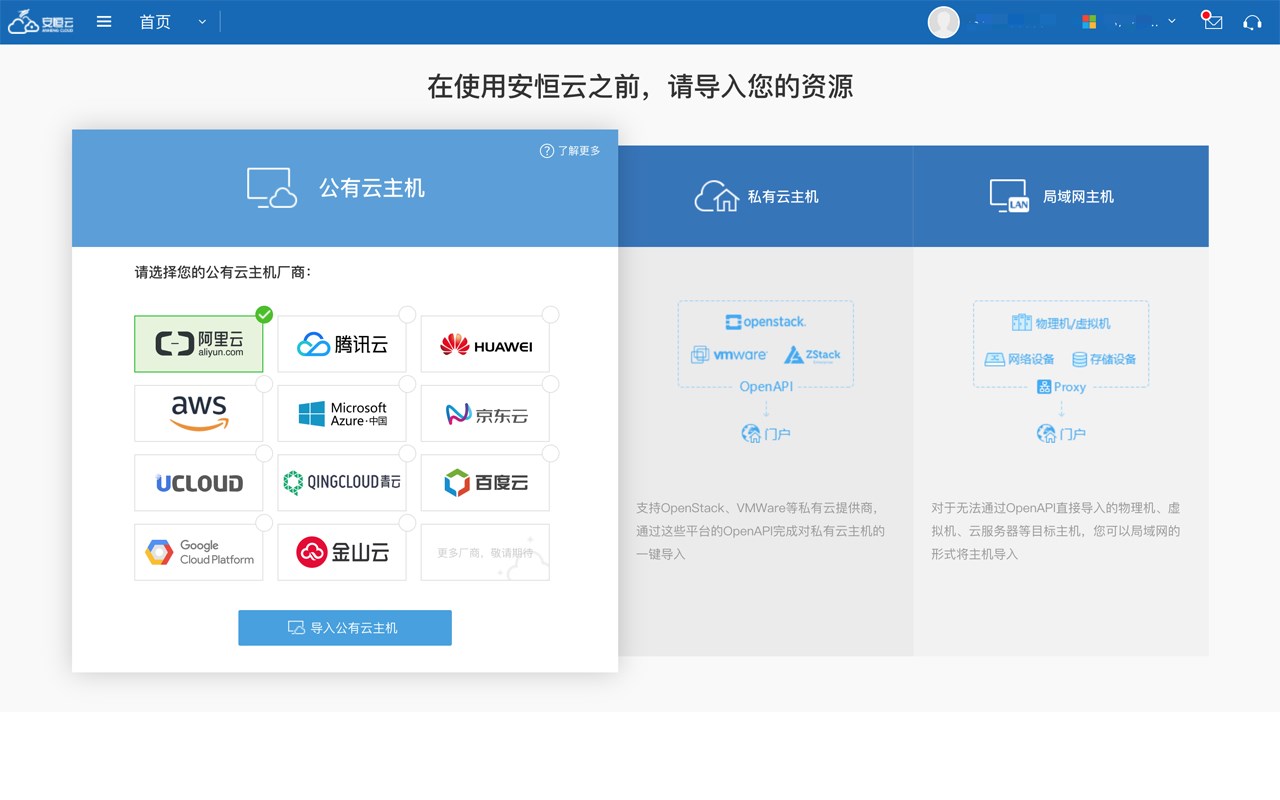This screenshot has width=1280, height=800.
Task: Click the private cloud description paragraph
Action: [761, 531]
